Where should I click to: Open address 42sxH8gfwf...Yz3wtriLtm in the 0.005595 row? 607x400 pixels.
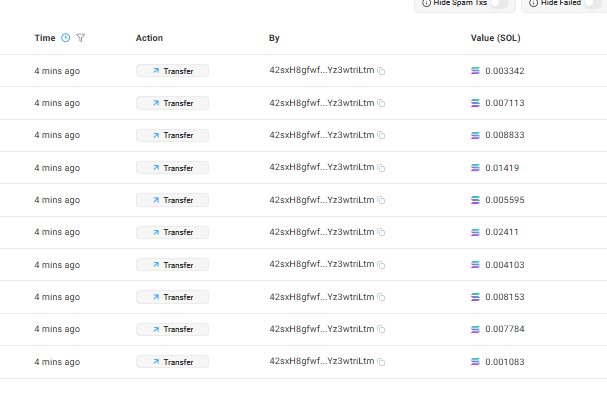[x=322, y=199]
